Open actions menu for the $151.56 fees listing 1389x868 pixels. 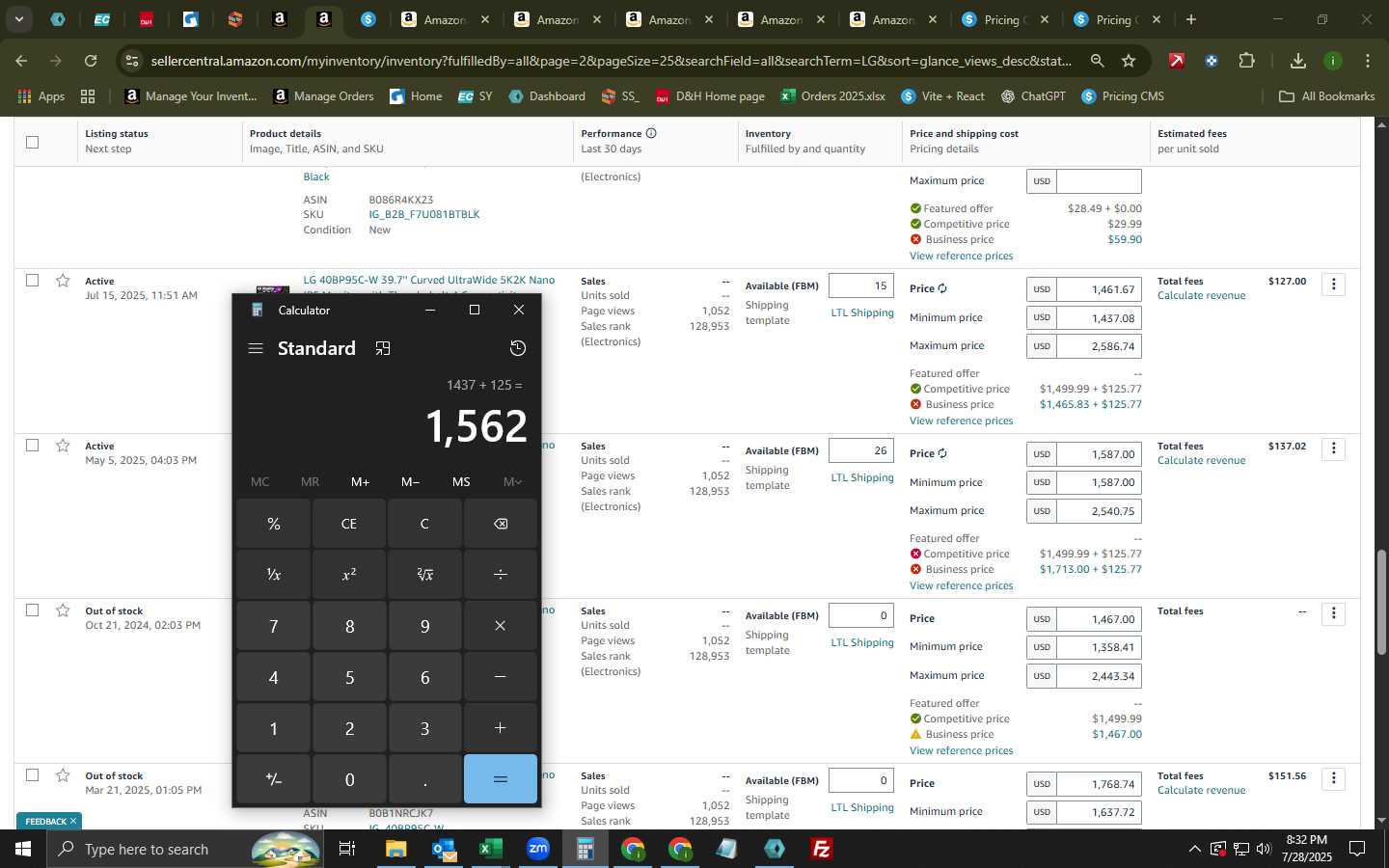tap(1334, 779)
